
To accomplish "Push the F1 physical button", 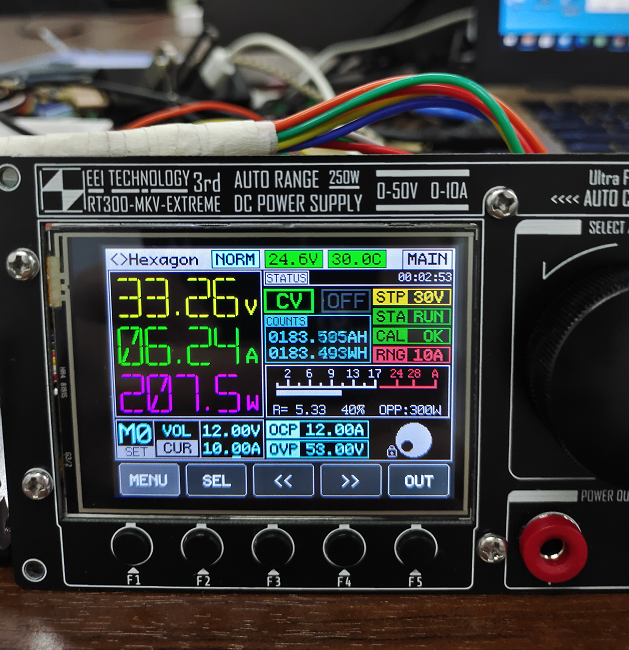I will point(132,546).
